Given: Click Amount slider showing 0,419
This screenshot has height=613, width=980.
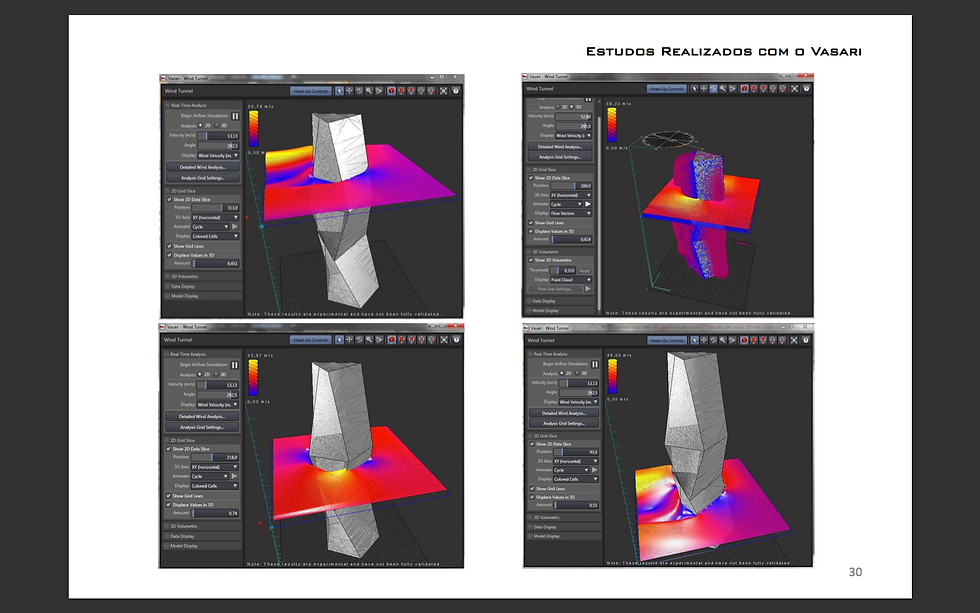Looking at the screenshot, I should coord(571,239).
